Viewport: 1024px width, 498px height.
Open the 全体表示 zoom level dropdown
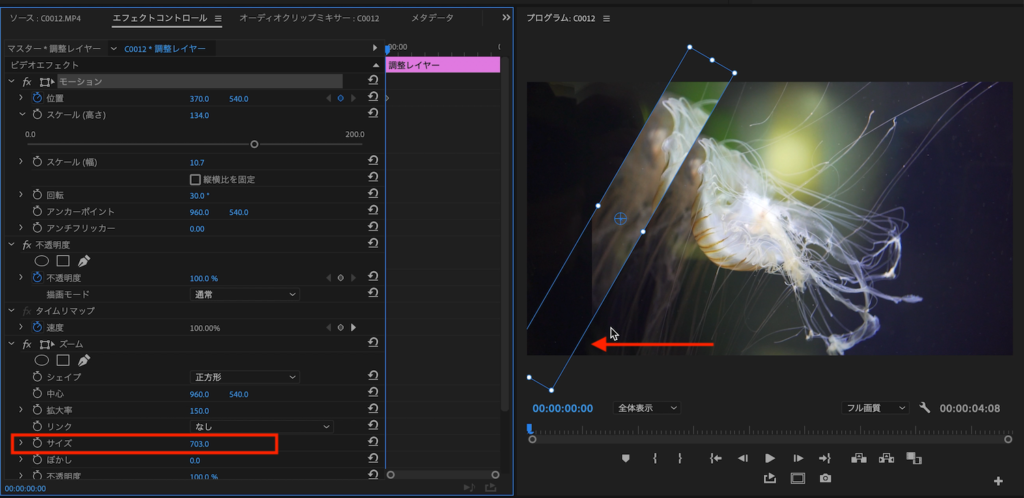point(645,408)
